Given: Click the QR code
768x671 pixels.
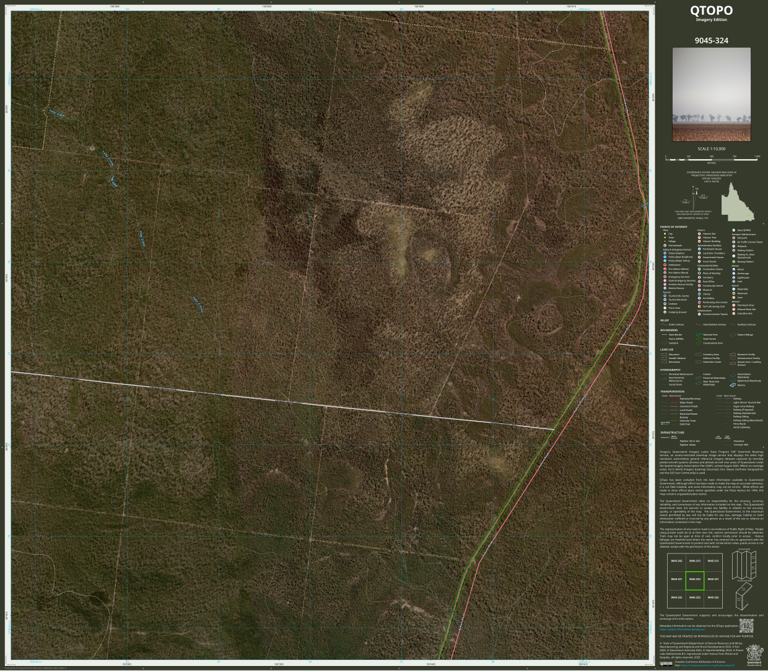Looking at the screenshot, I should point(746,626).
